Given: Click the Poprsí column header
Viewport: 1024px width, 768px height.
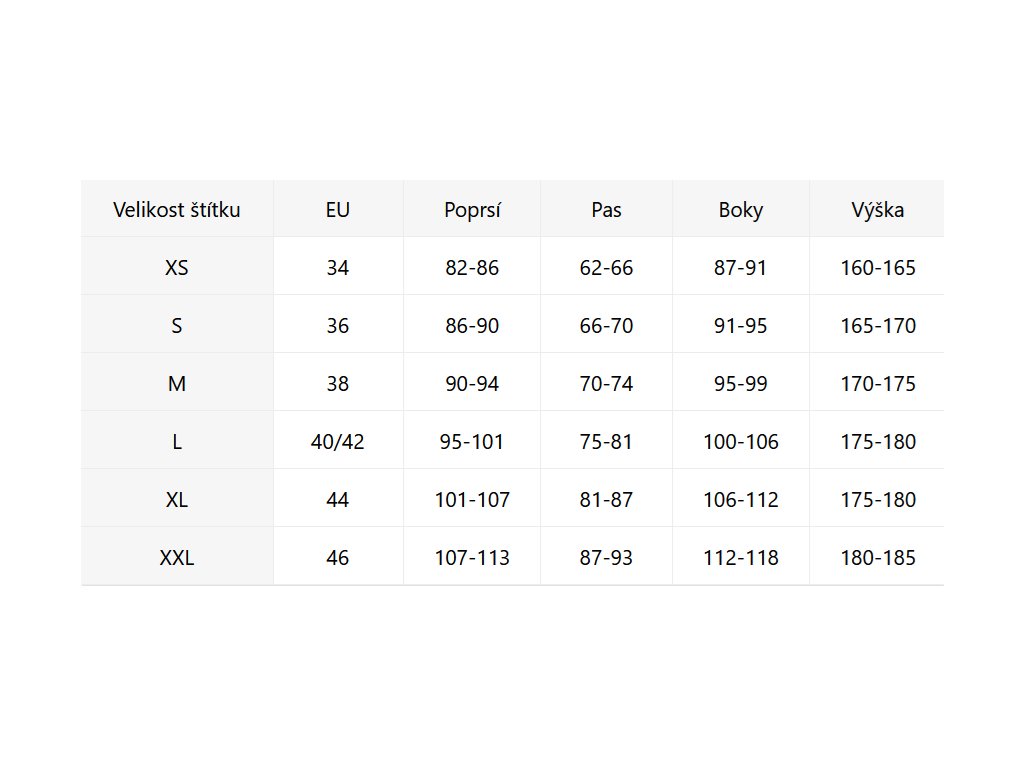Looking at the screenshot, I should click(472, 210).
